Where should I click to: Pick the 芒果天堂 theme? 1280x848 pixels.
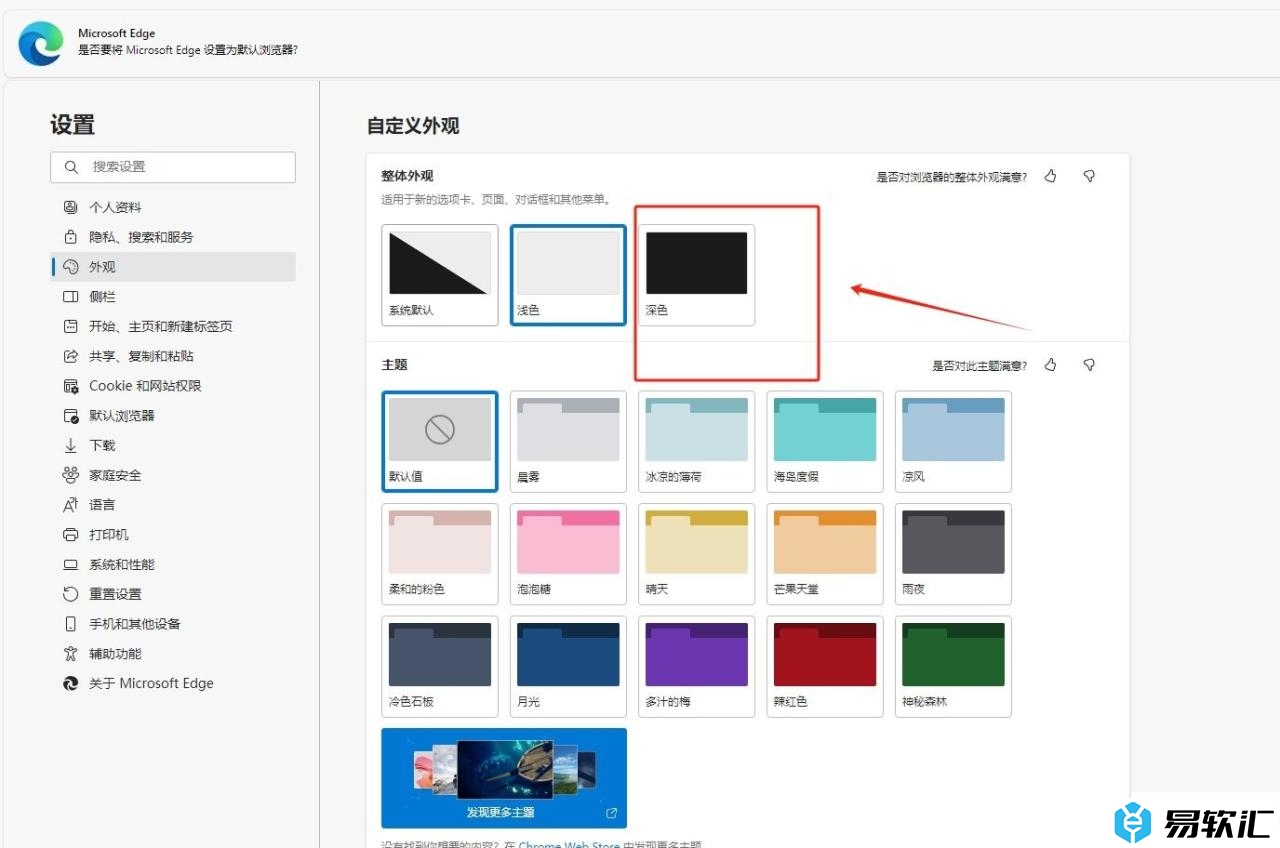tap(825, 554)
